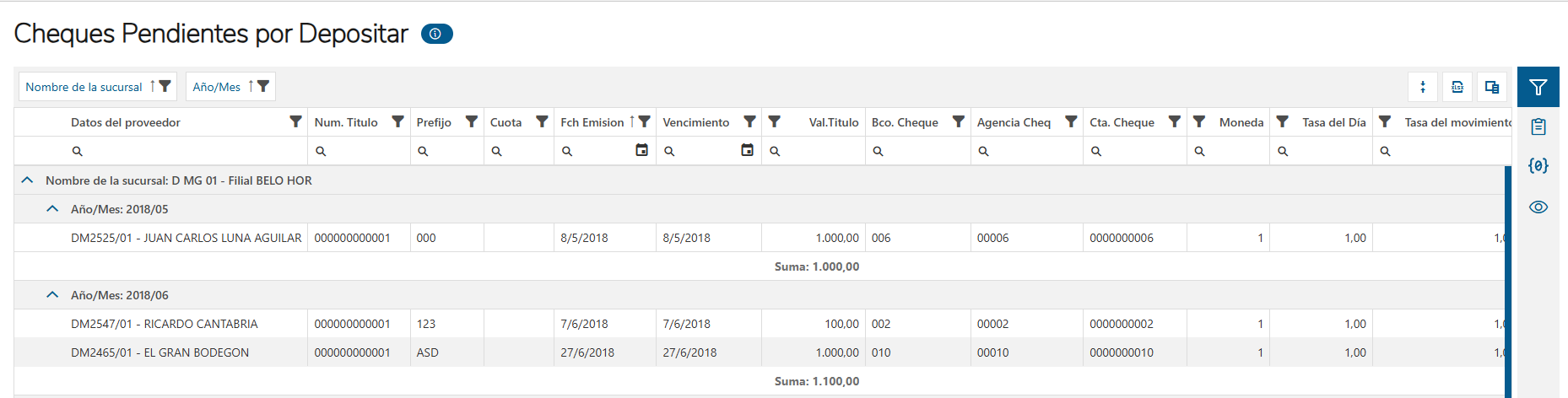Click the clipboard icon in right sidebar
Image resolution: width=1568 pixels, height=398 pixels.
pos(1538,126)
